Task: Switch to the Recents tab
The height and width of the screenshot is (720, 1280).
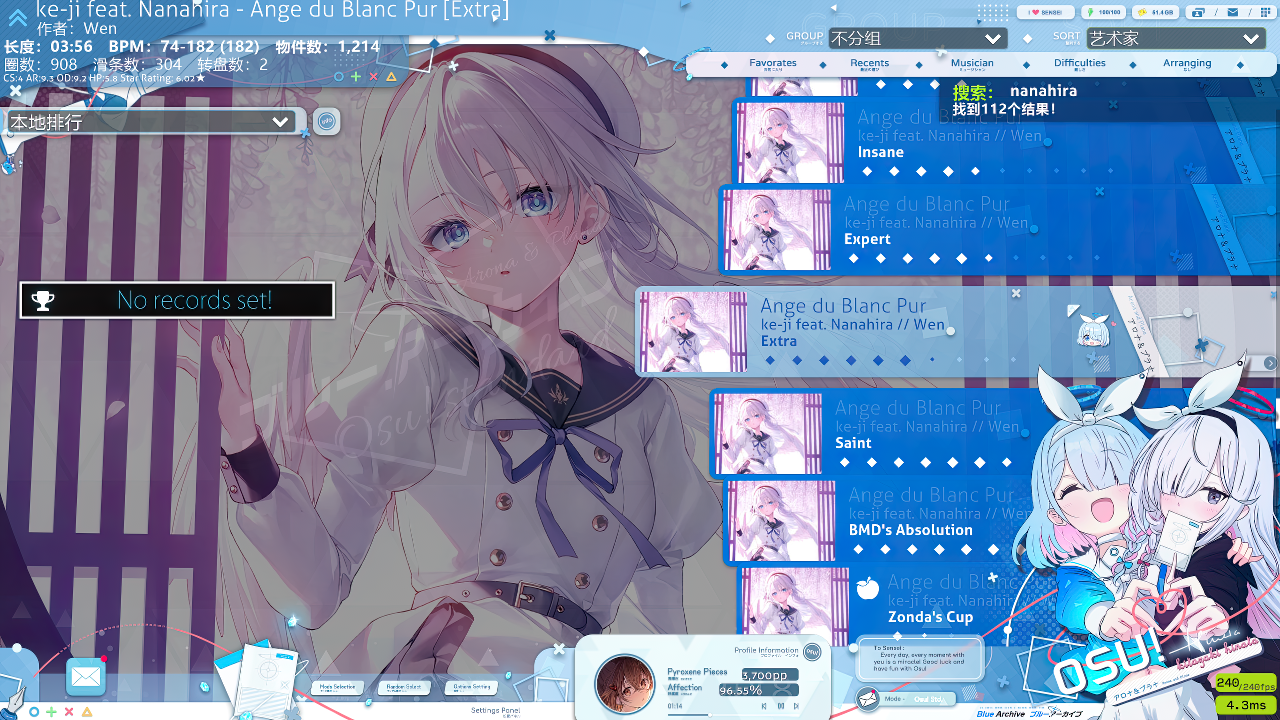Action: (870, 64)
